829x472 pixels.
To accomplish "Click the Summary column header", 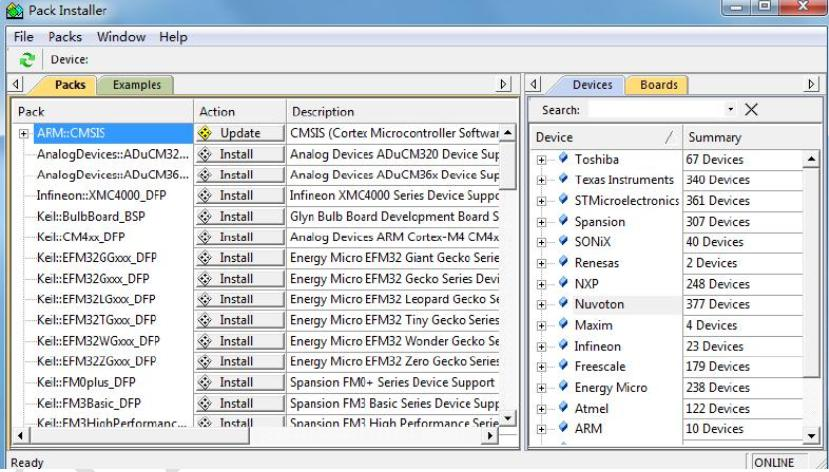I will point(751,137).
